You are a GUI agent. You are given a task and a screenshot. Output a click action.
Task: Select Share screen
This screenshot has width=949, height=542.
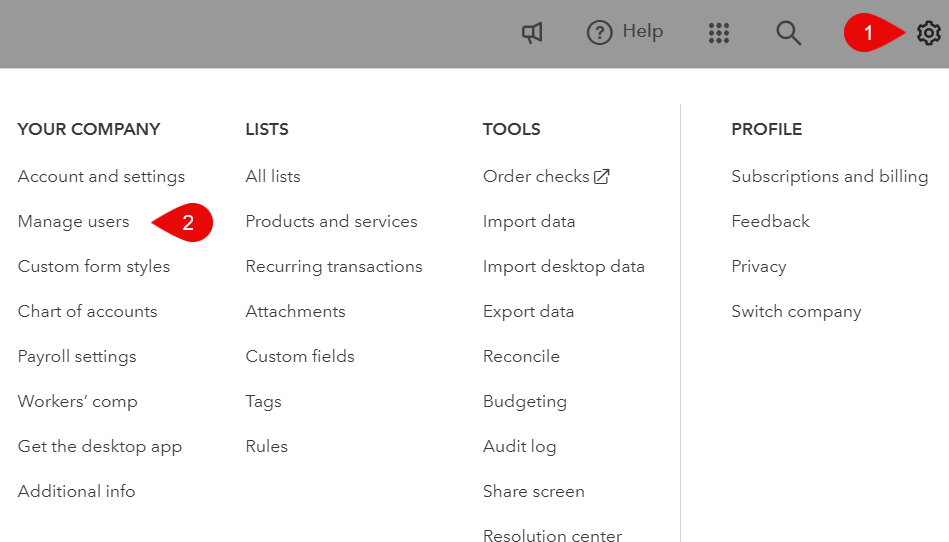(x=534, y=491)
